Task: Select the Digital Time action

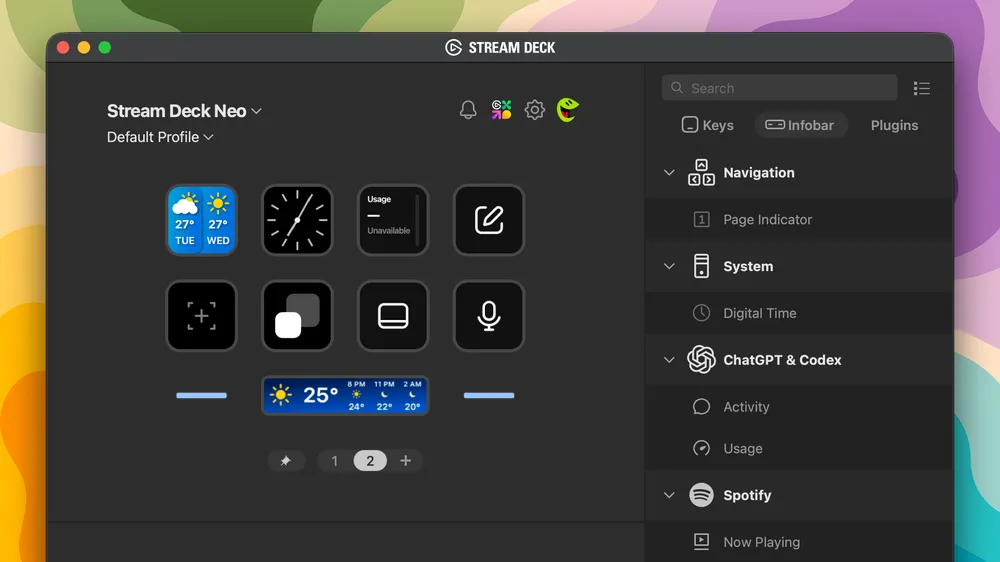Action: point(798,313)
